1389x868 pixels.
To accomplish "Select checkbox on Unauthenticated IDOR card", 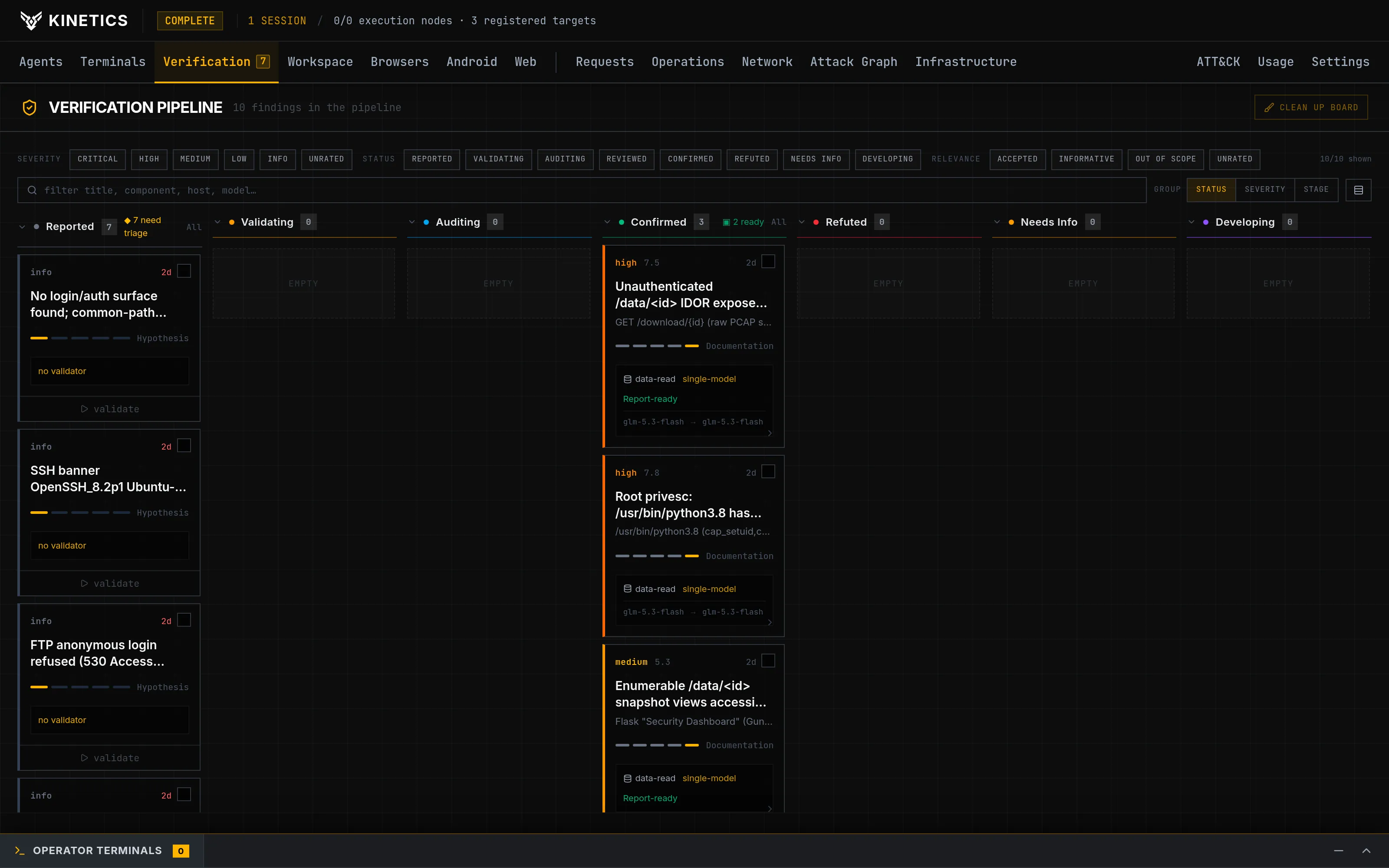I will click(768, 262).
